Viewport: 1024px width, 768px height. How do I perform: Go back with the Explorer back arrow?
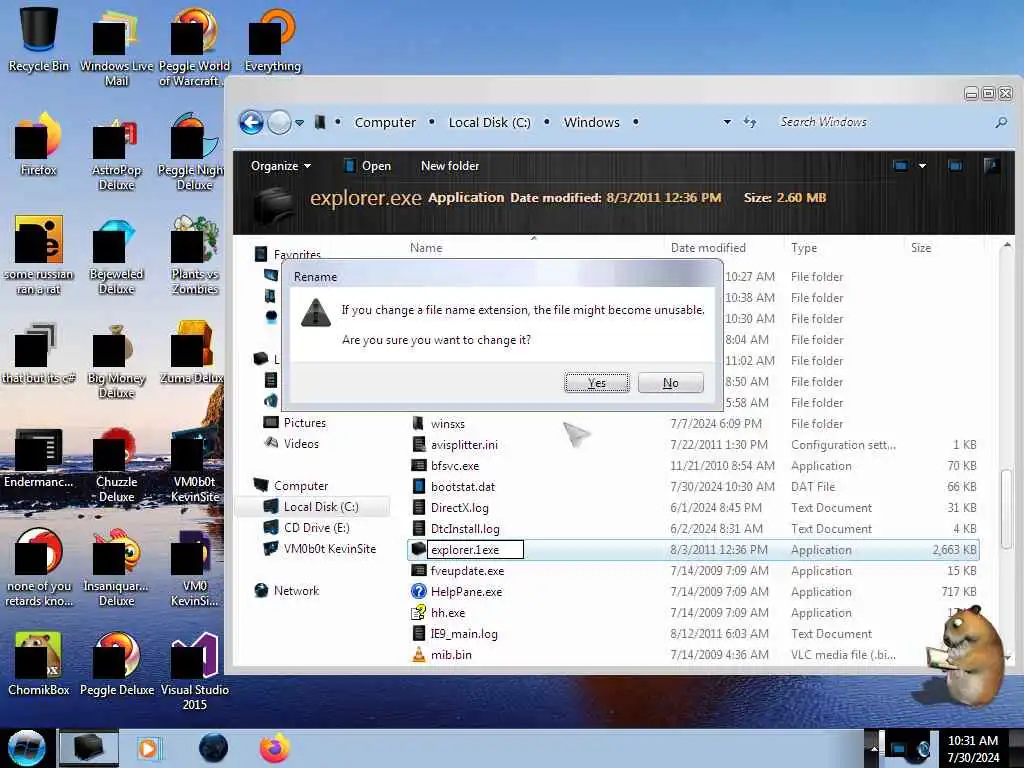pos(251,122)
